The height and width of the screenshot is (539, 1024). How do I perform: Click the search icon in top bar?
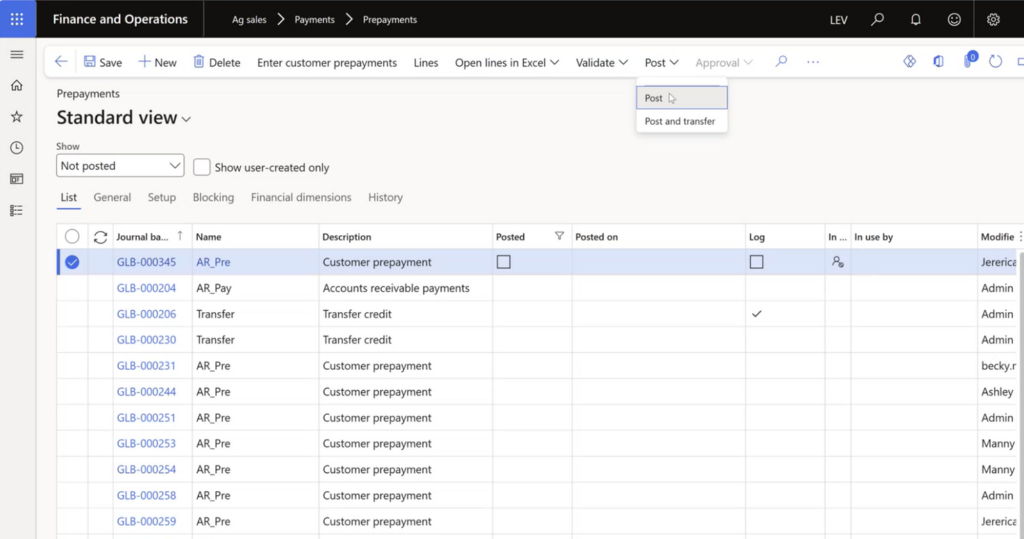pyautogui.click(x=878, y=19)
